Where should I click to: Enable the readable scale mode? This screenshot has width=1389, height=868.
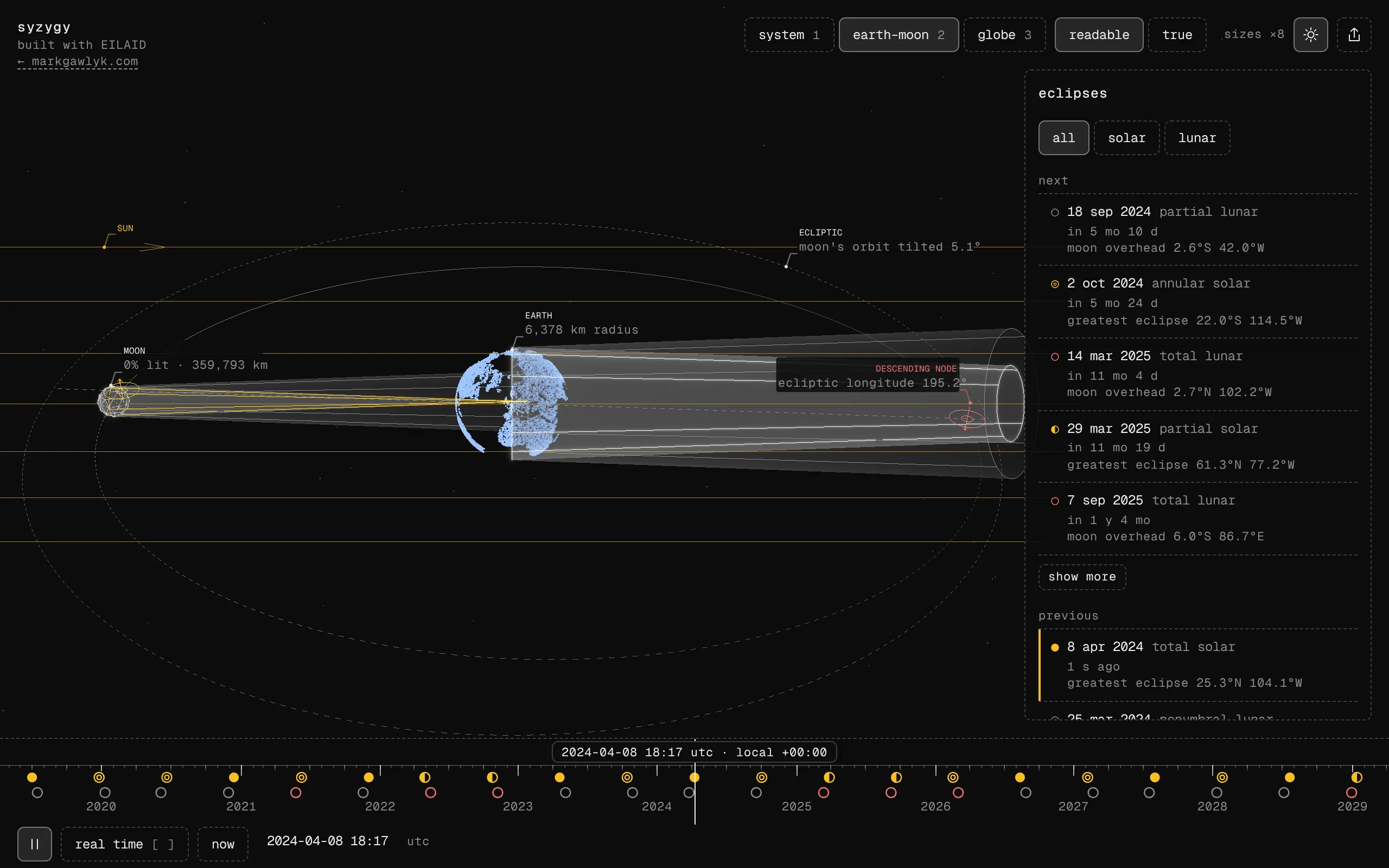click(1099, 34)
